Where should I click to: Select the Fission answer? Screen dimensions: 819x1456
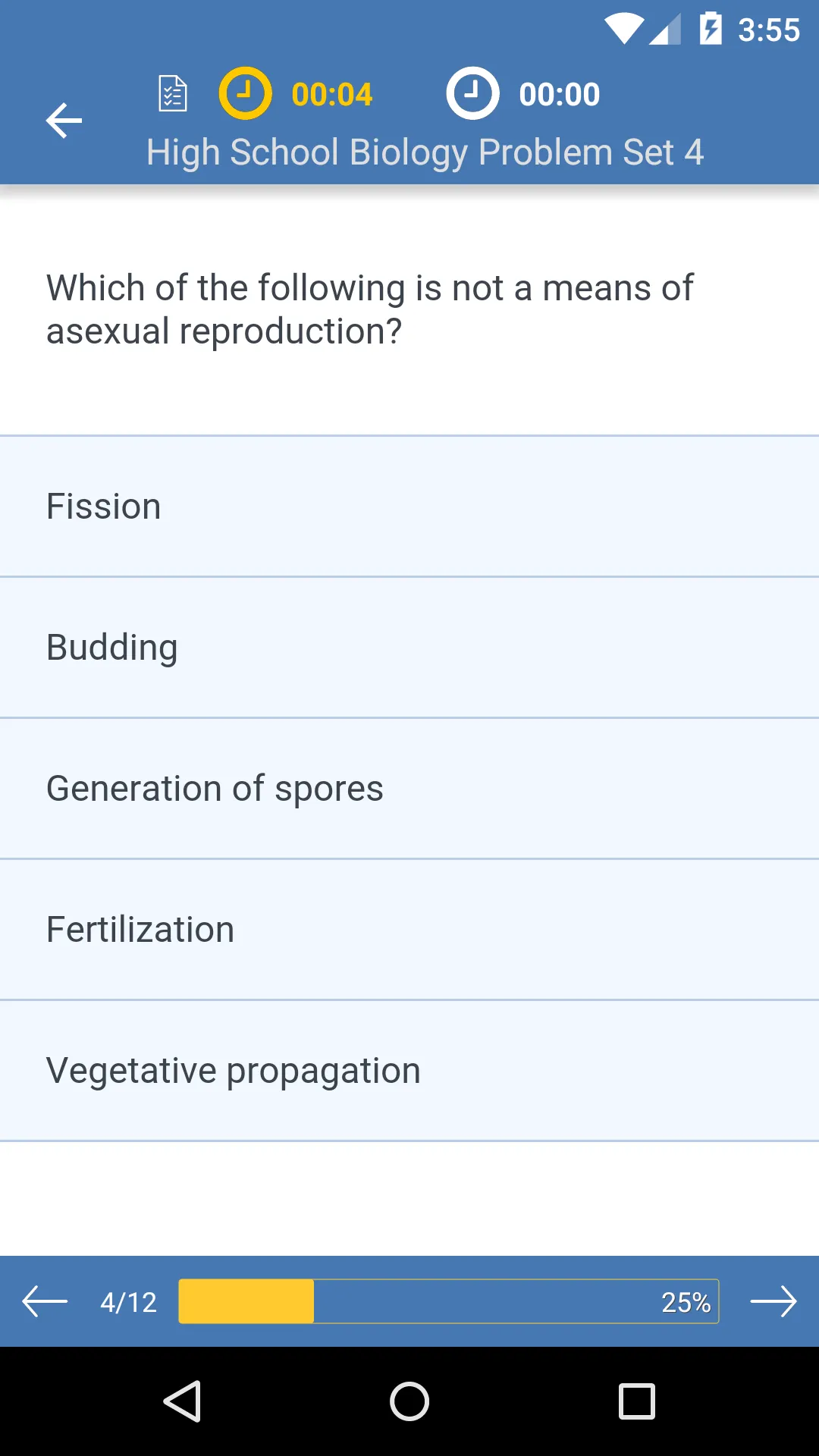[409, 507]
